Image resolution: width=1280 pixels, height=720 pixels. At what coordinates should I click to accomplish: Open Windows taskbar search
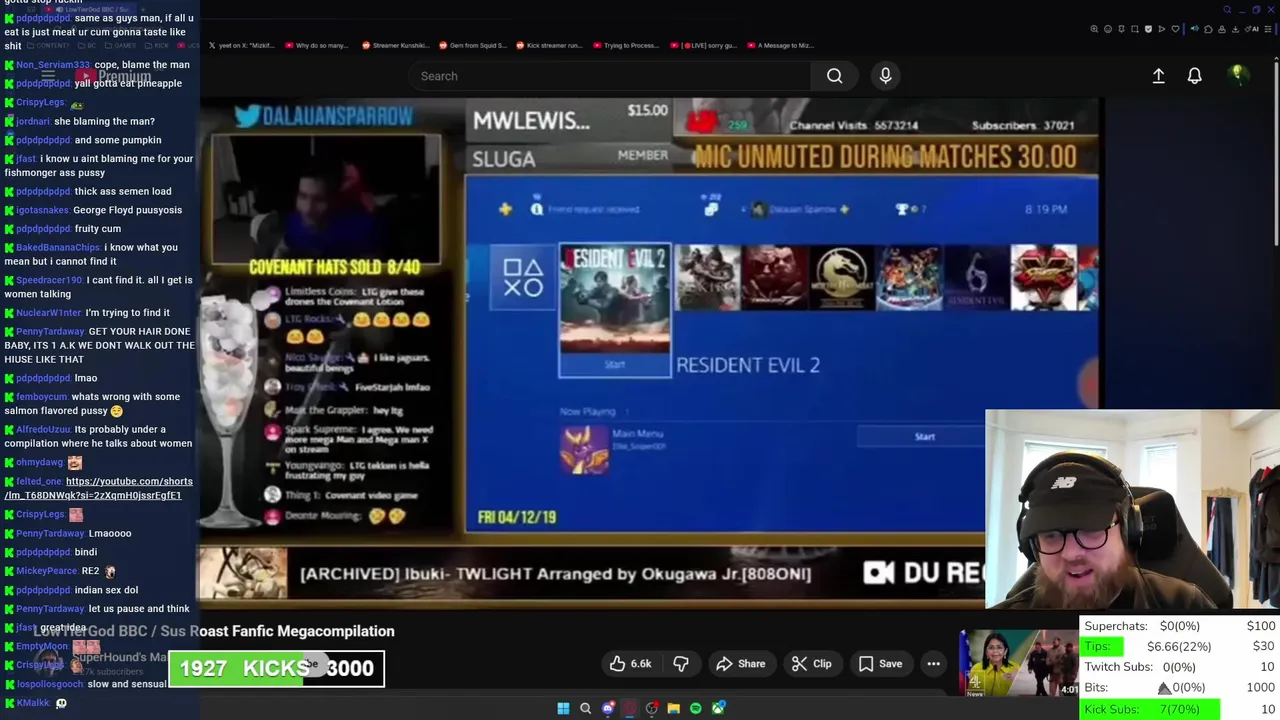tap(585, 708)
